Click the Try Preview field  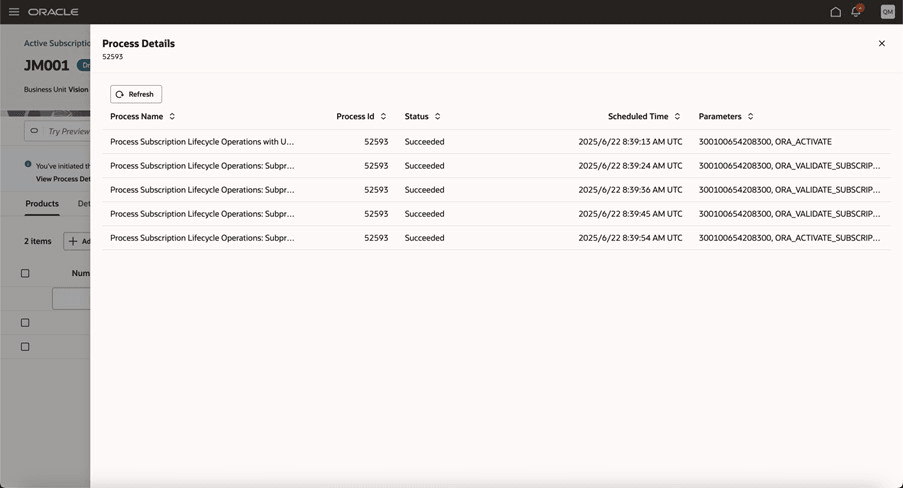57,131
